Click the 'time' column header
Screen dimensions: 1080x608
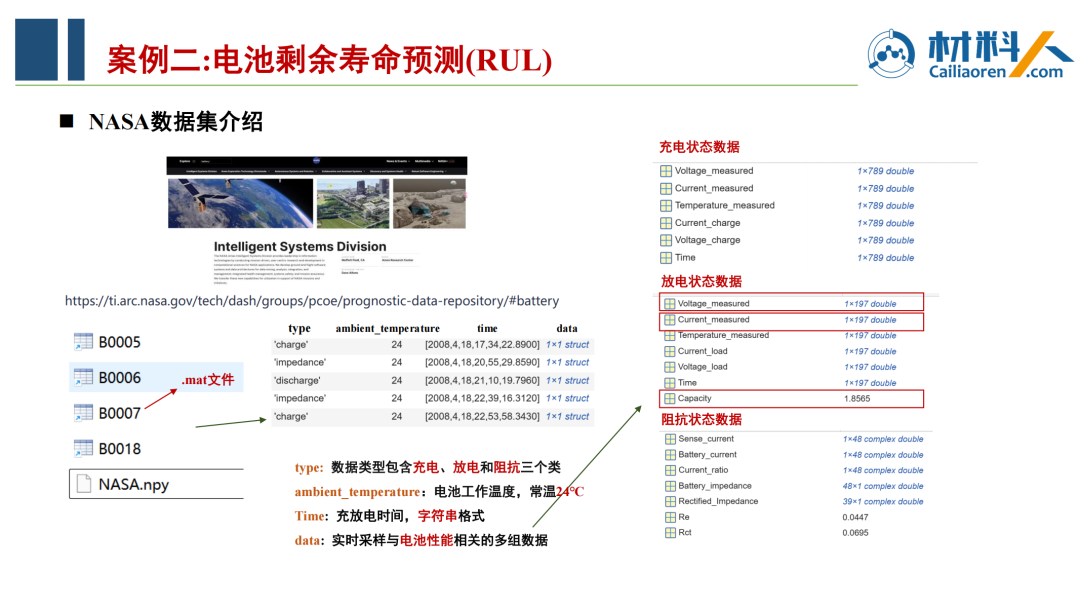click(487, 328)
